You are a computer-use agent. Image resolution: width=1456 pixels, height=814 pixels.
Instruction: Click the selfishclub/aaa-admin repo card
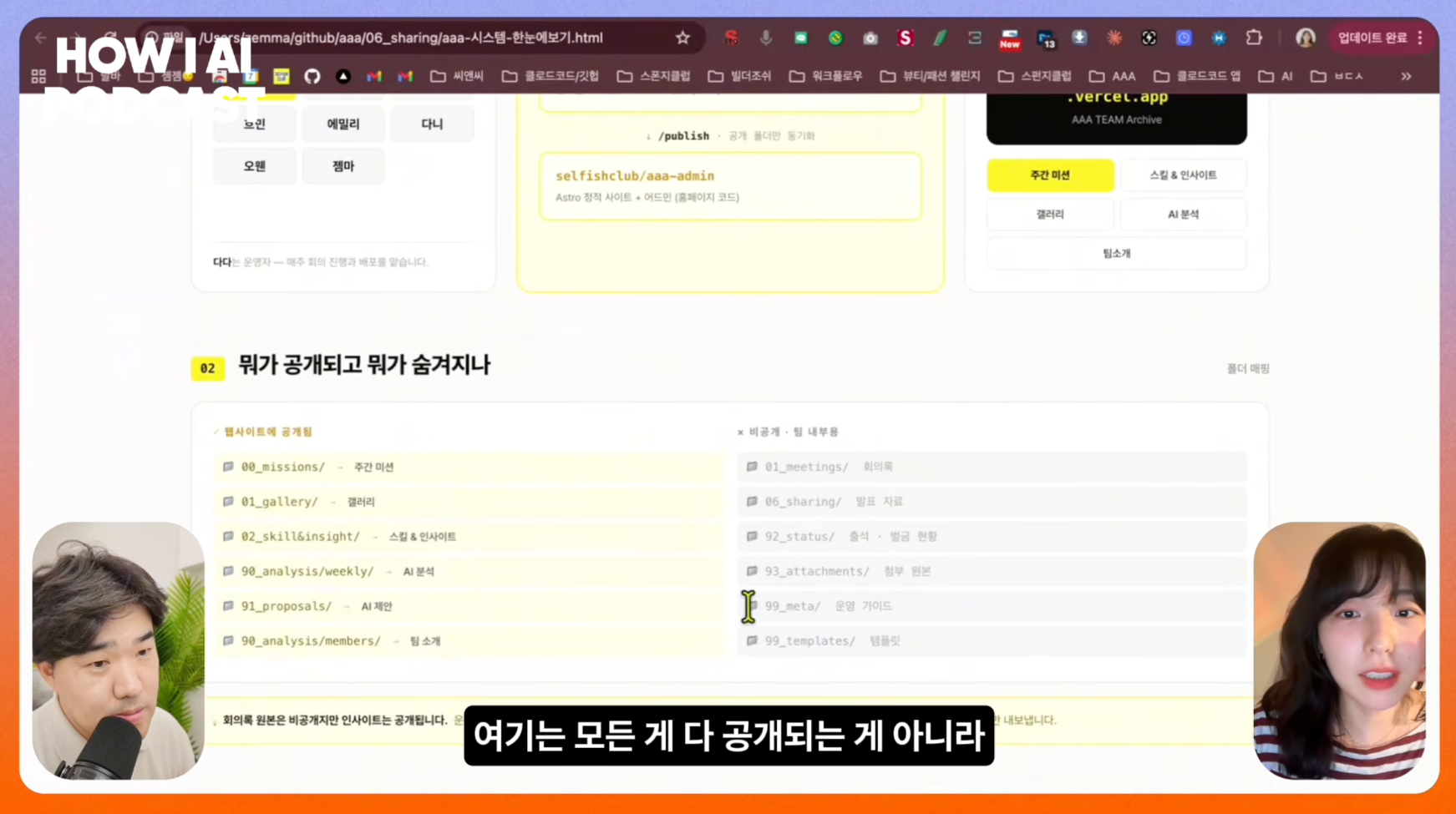click(730, 186)
